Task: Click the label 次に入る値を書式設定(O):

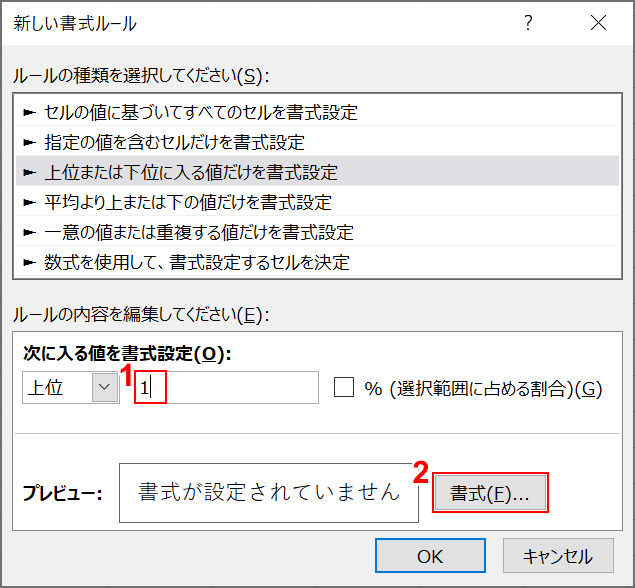Action: pos(127,354)
